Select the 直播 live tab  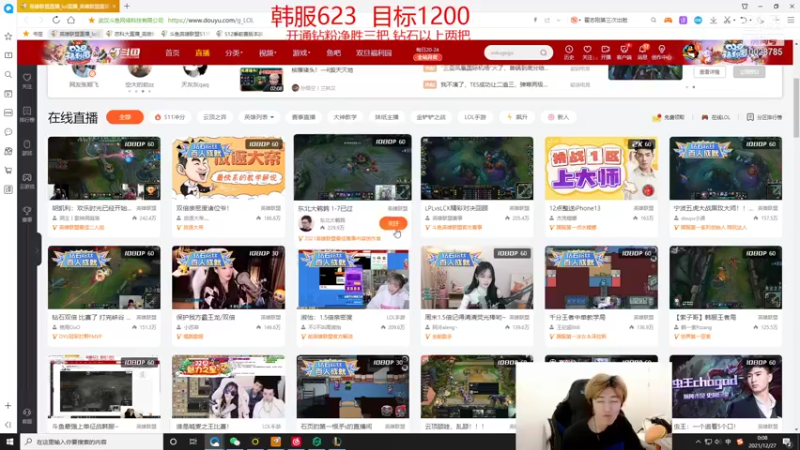[202, 53]
